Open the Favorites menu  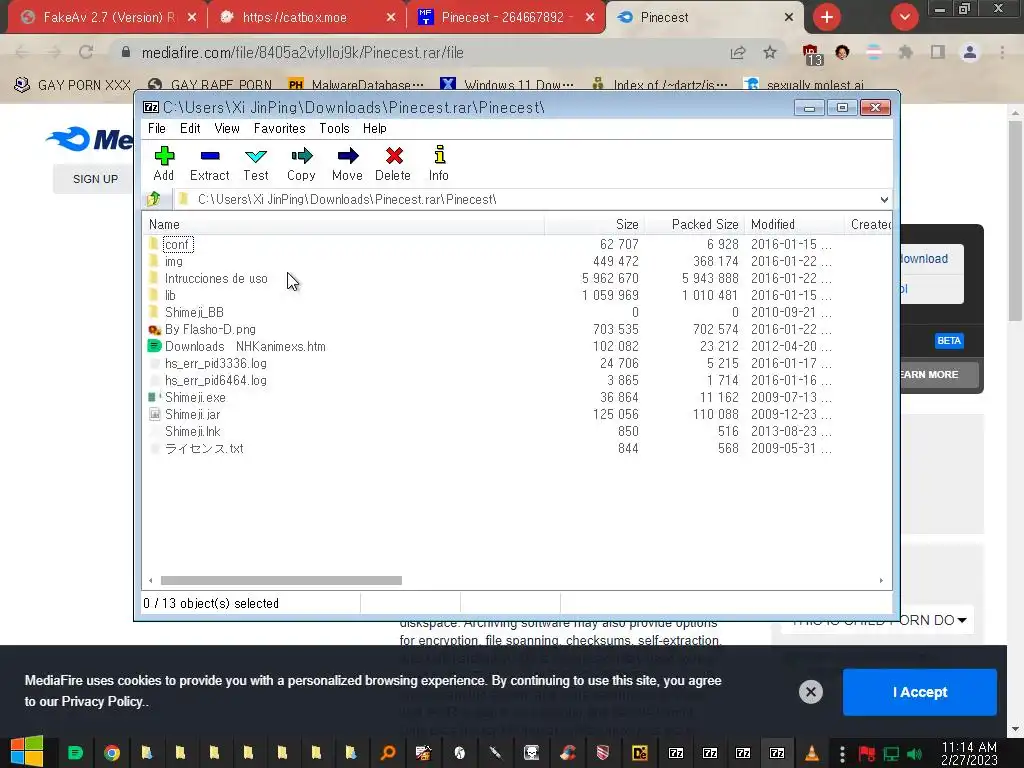pos(280,129)
